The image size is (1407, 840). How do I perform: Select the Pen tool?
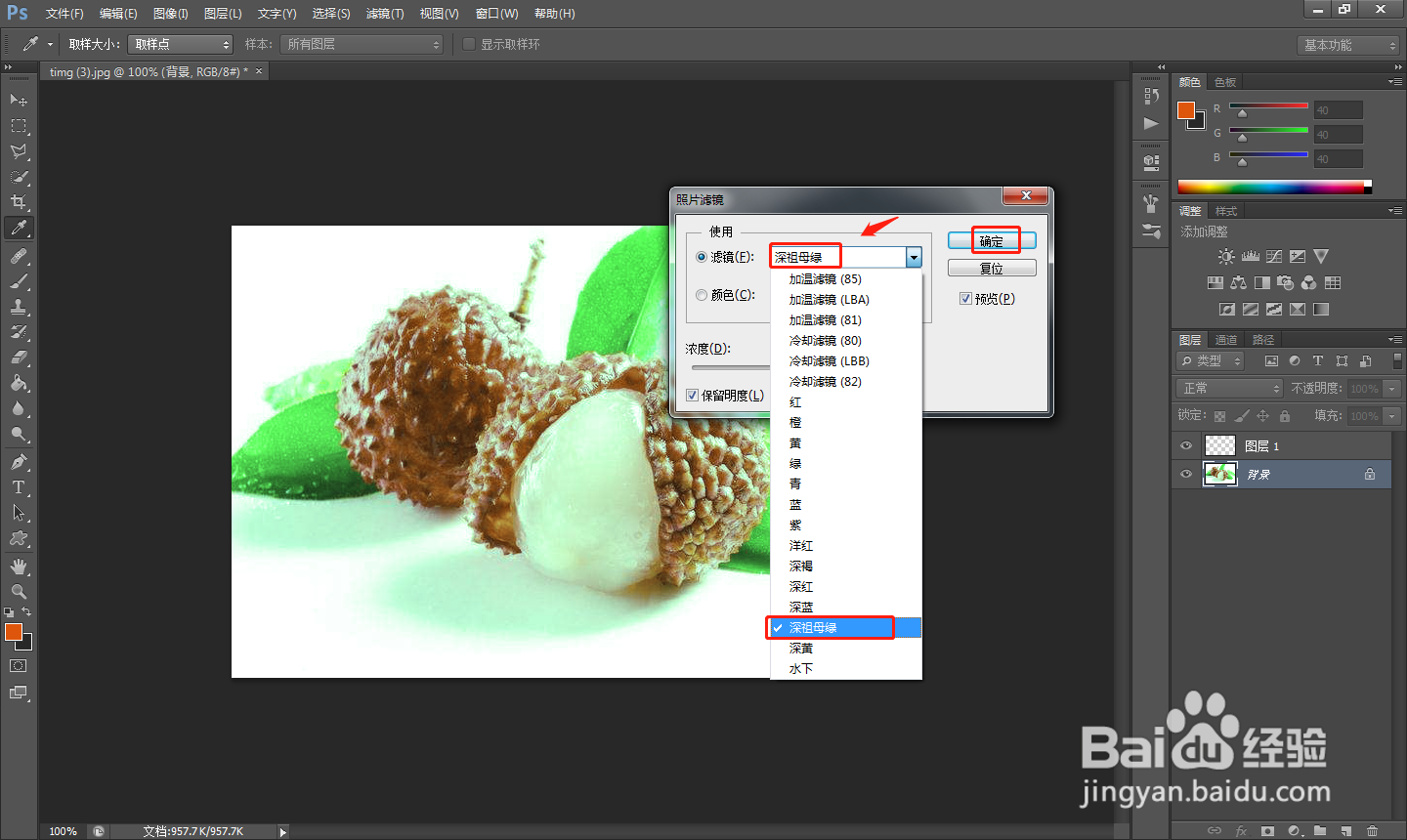[19, 462]
